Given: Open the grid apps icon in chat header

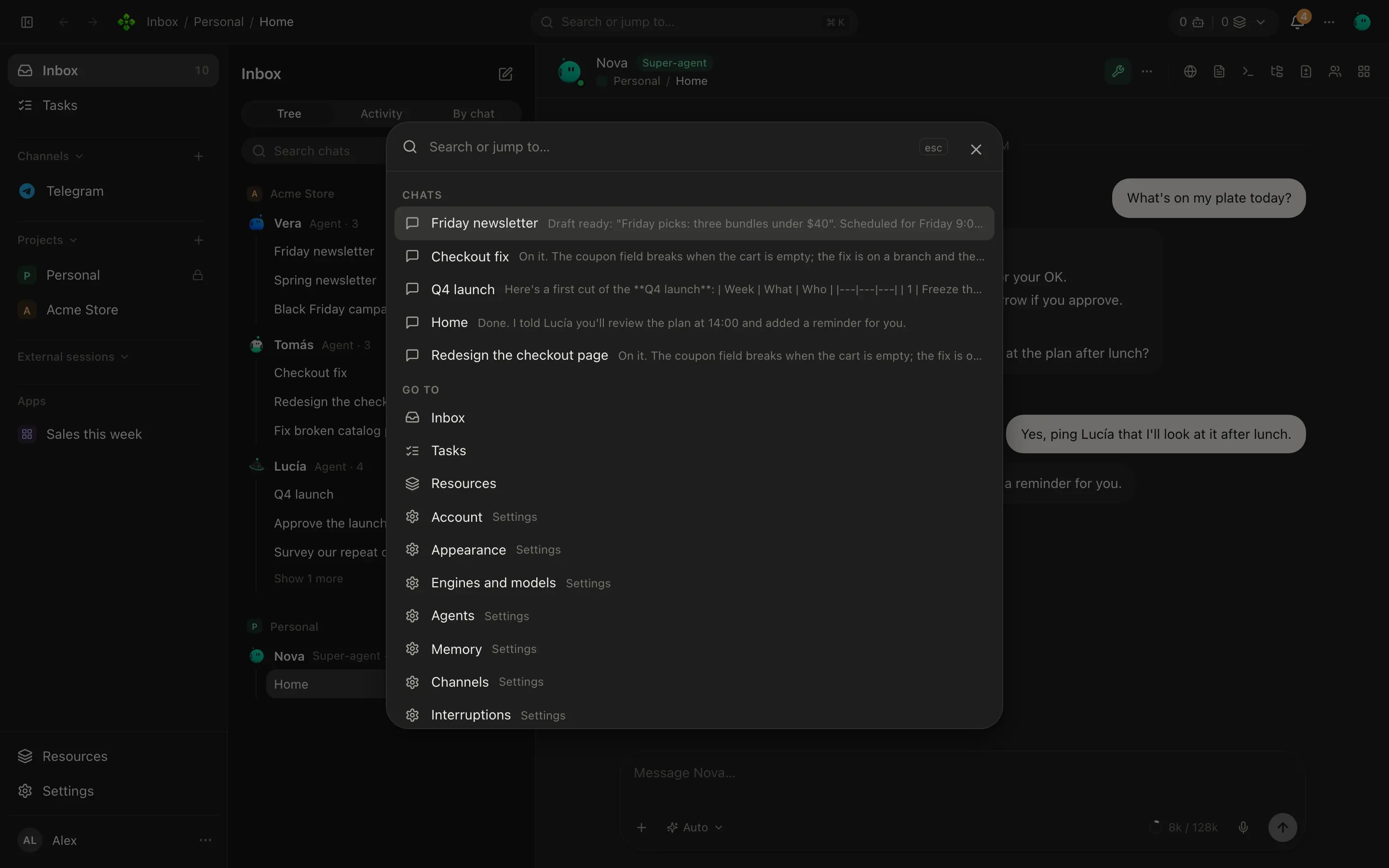Looking at the screenshot, I should [x=1364, y=71].
